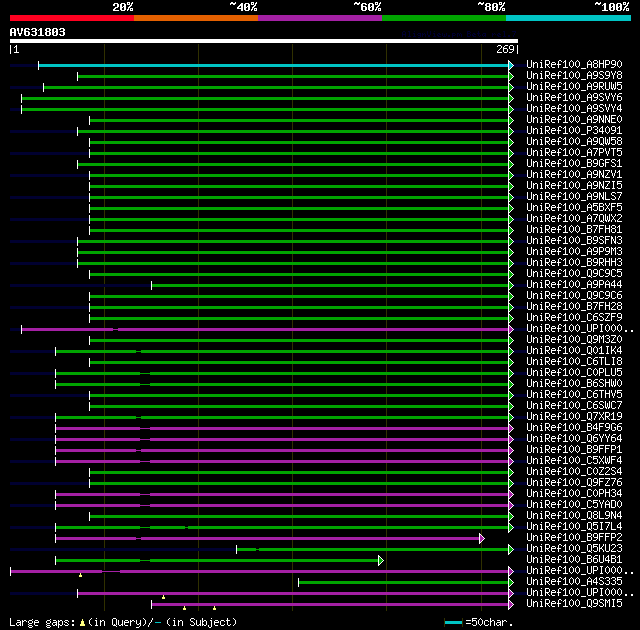
Task: Click the cyan arrowhead ending the A8HP90 alignment
Action: point(511,65)
